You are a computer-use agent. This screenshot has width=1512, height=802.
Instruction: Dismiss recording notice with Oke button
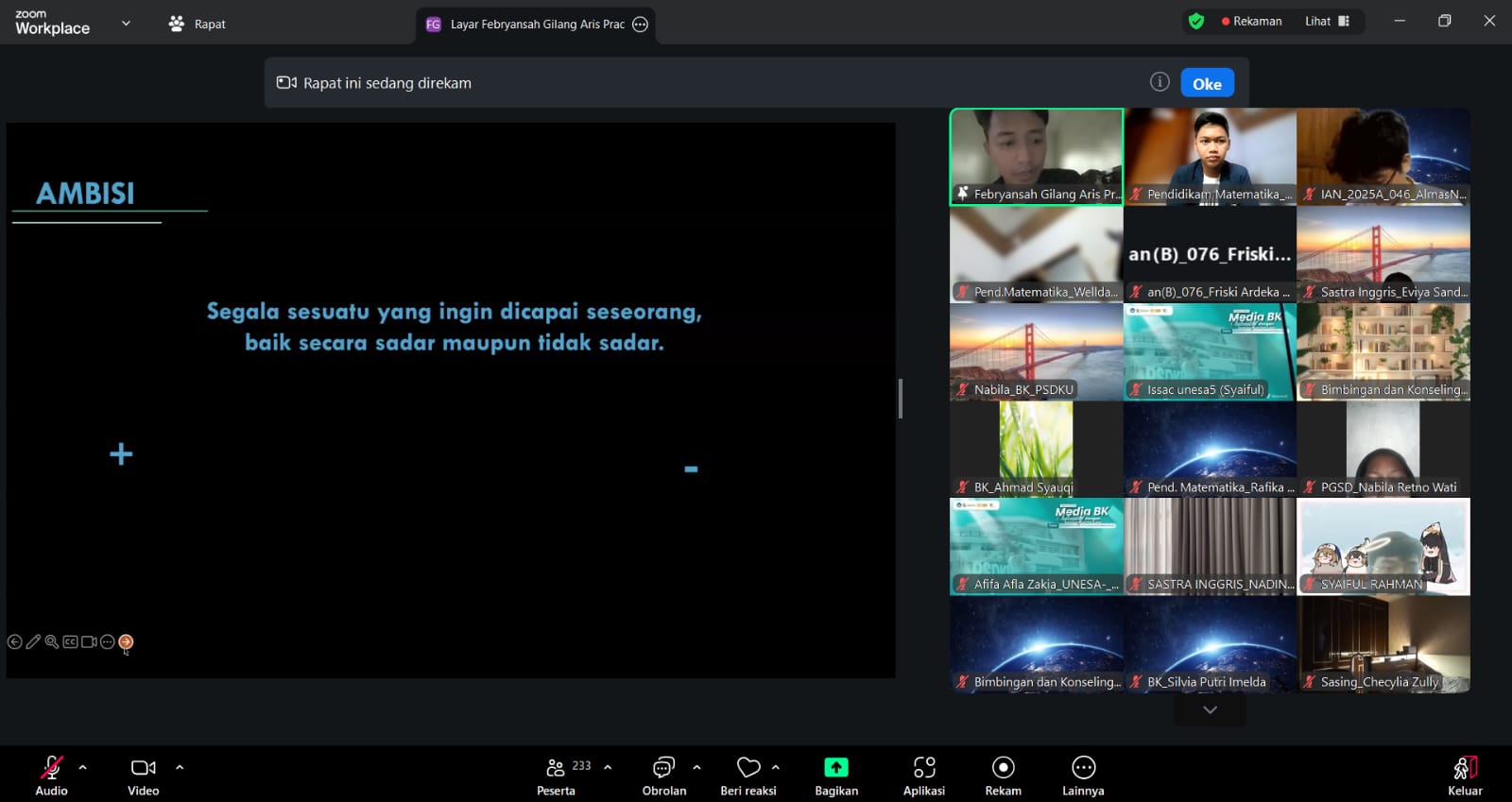pos(1207,83)
